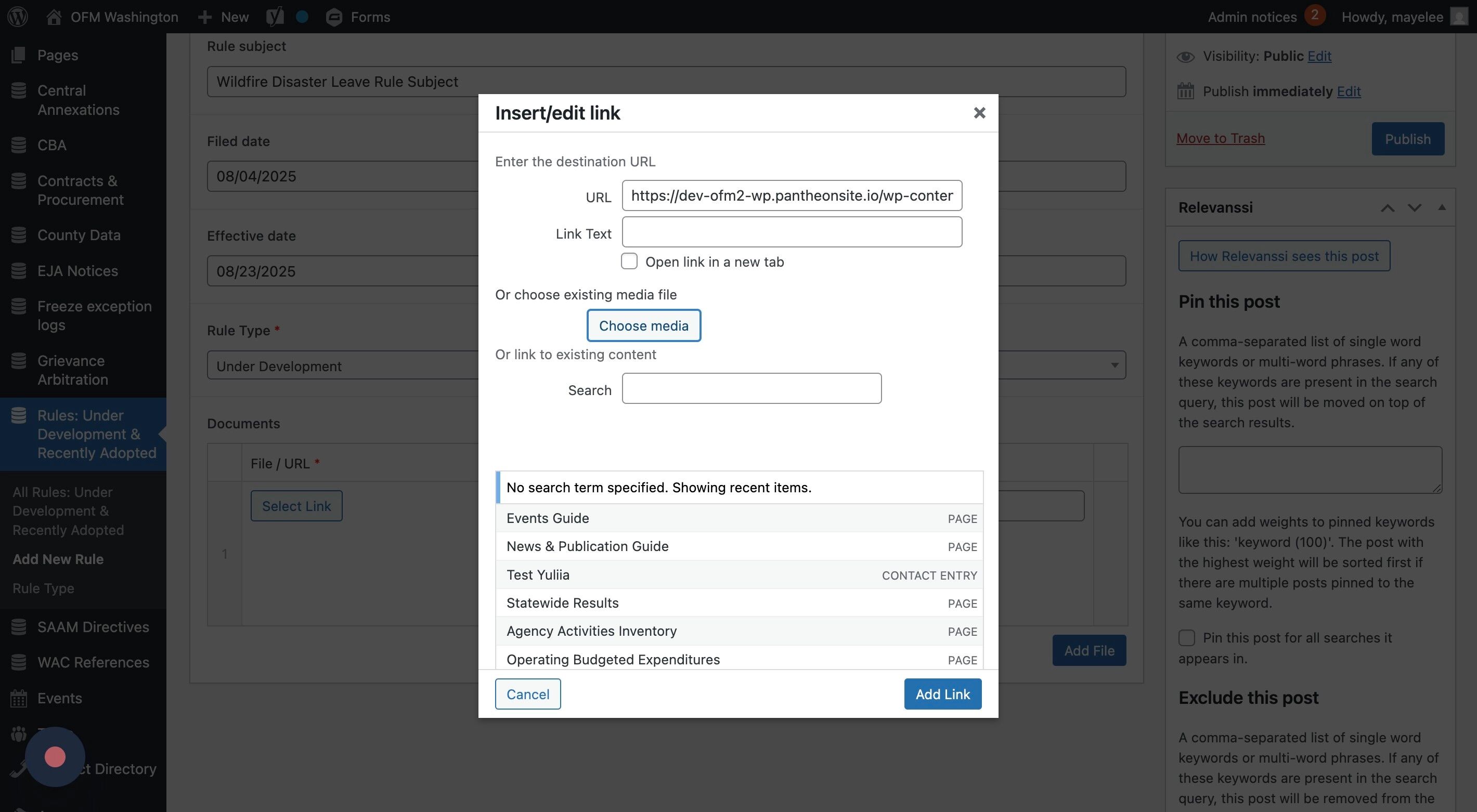Collapse the Relevanssi panel with the triangle
The height and width of the screenshot is (812, 1477).
[x=1442, y=207]
